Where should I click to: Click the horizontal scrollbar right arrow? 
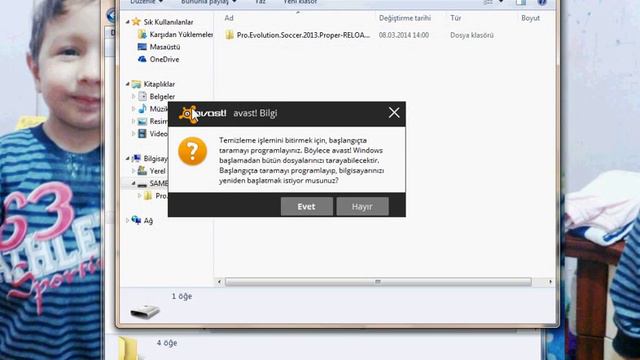551,282
